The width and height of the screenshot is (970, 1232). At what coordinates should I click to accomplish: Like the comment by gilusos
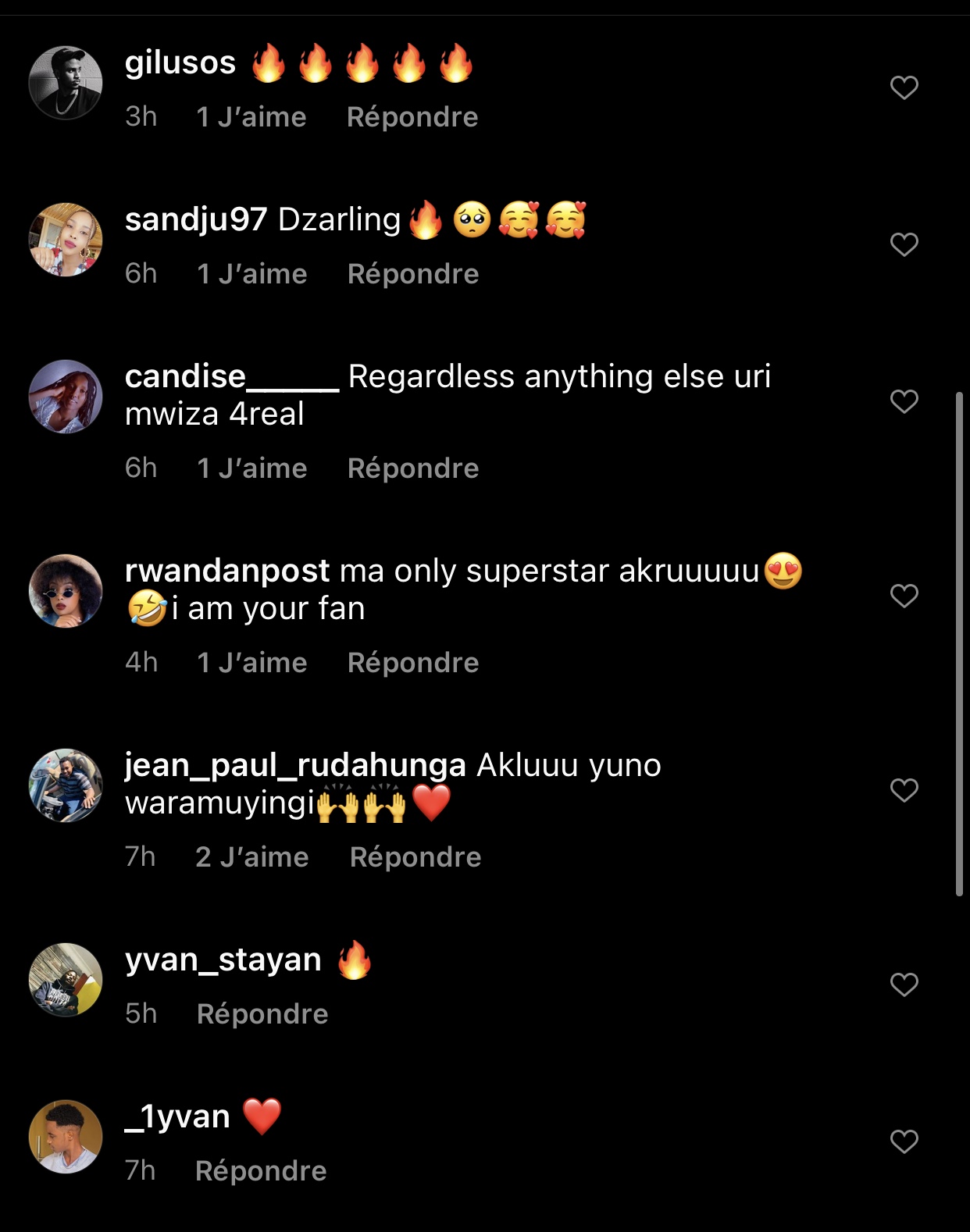coord(904,87)
